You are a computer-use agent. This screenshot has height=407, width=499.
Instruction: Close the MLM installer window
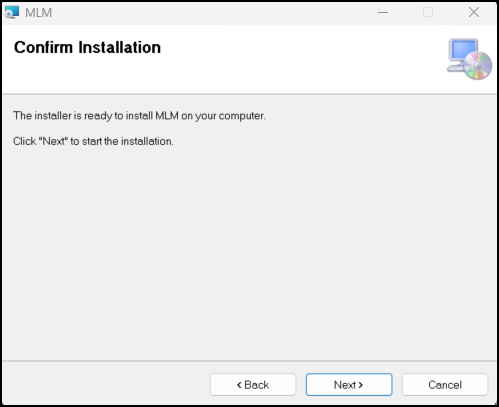tap(474, 13)
